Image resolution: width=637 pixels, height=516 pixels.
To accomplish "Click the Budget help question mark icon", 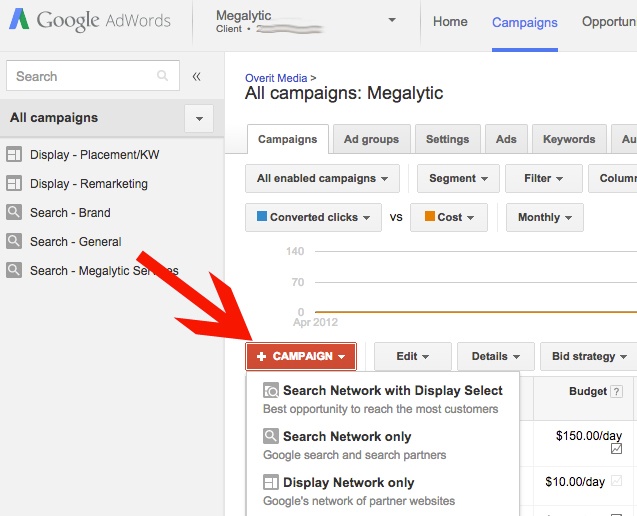I will [x=616, y=392].
